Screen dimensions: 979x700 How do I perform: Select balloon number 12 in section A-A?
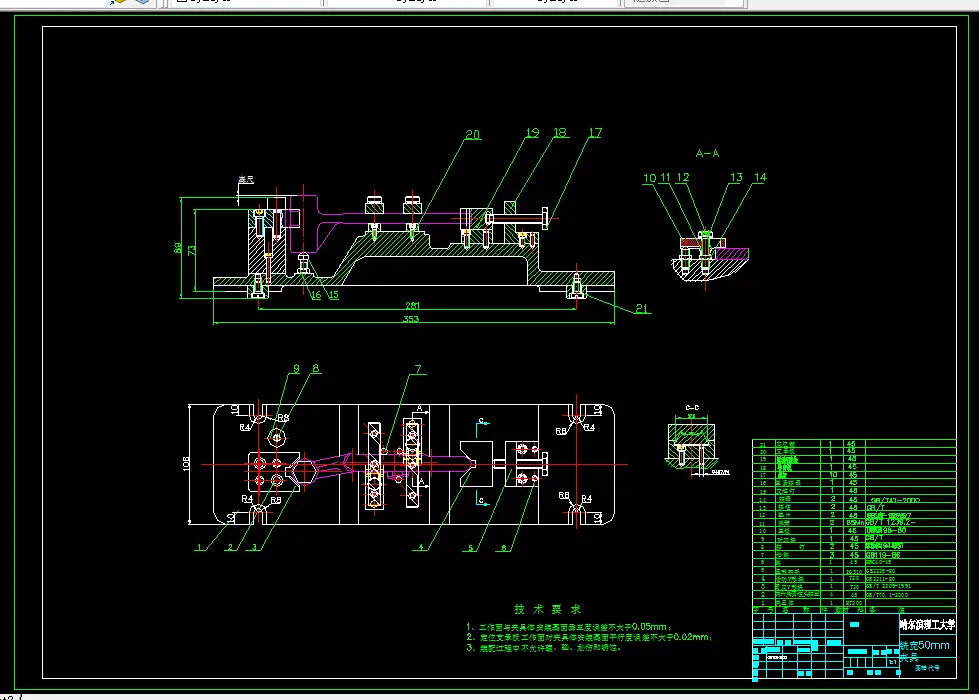coord(682,177)
